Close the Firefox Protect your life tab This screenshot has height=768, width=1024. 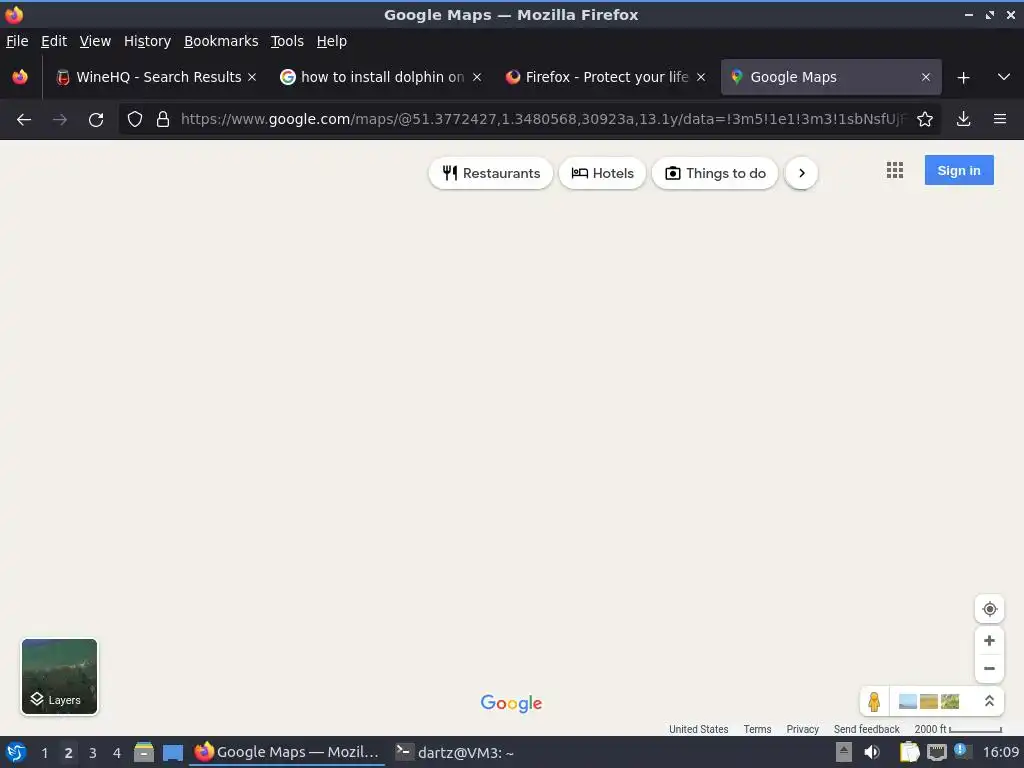(701, 77)
